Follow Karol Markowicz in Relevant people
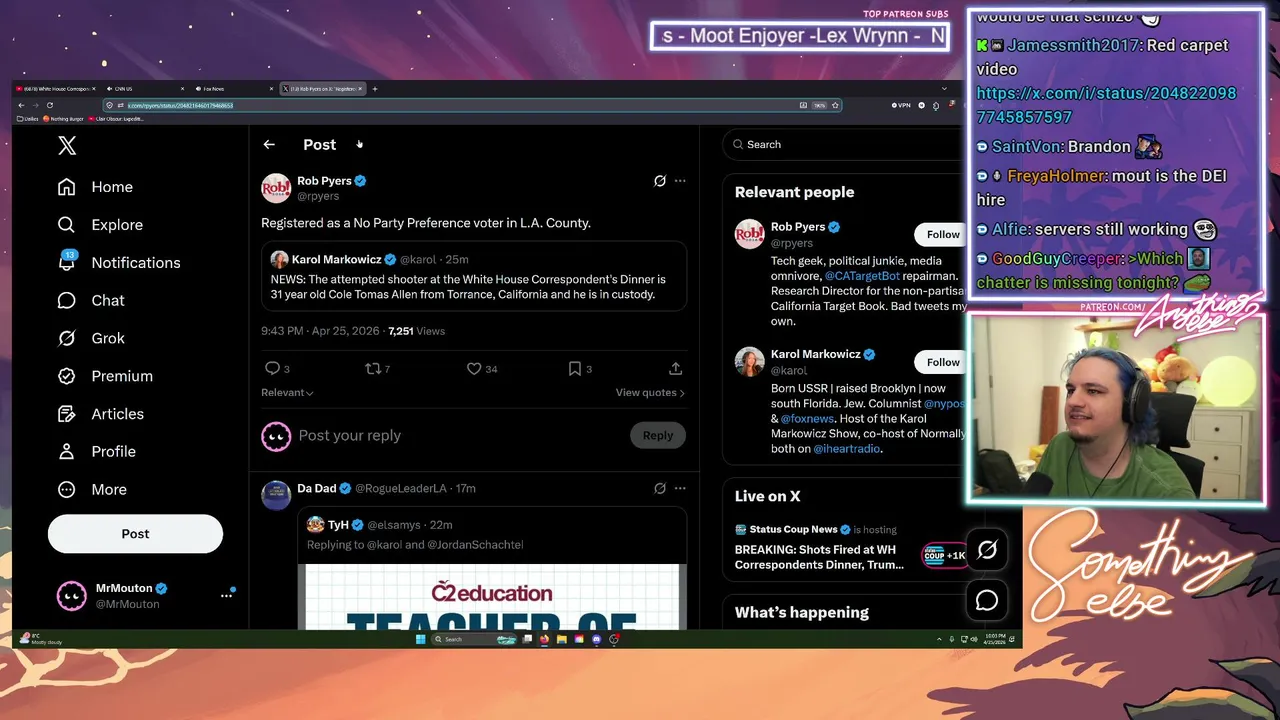The width and height of the screenshot is (1280, 720). 942,363
